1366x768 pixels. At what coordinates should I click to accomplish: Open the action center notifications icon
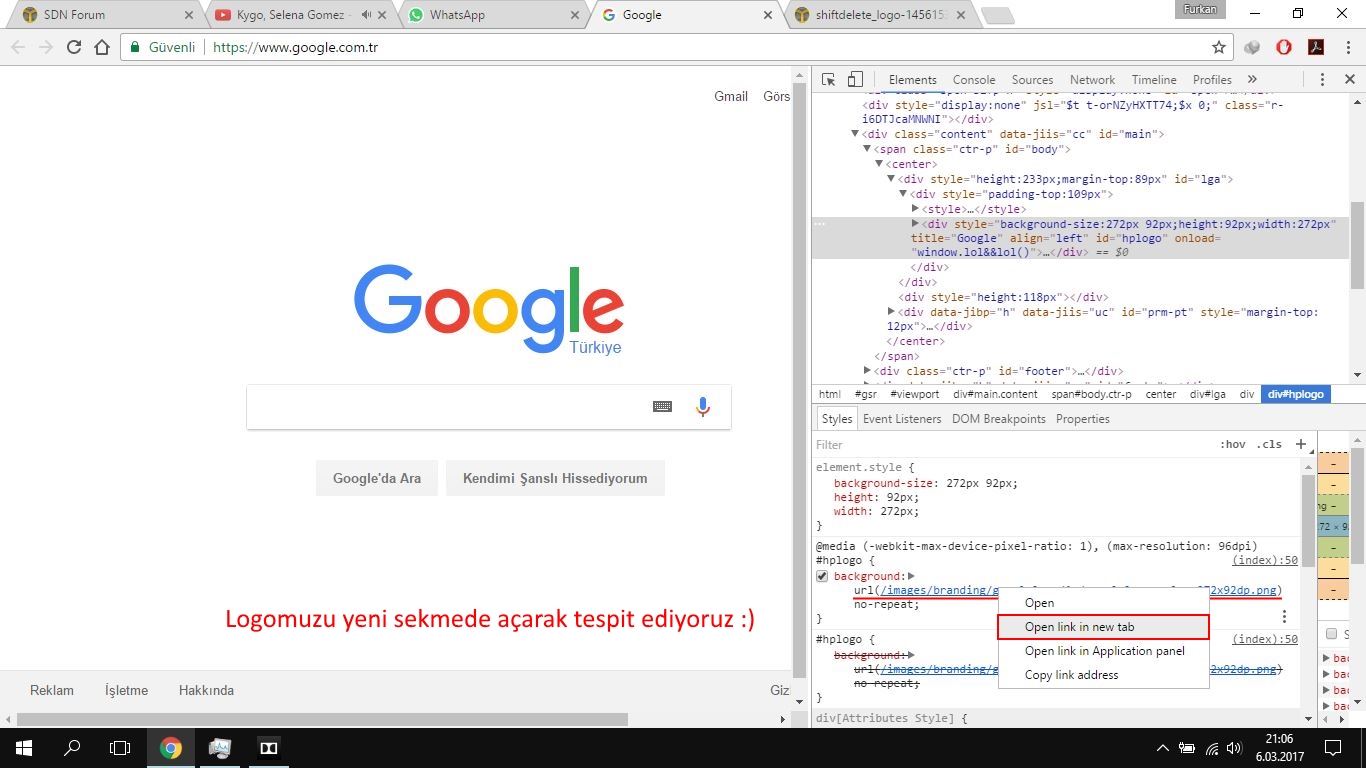pos(1332,747)
